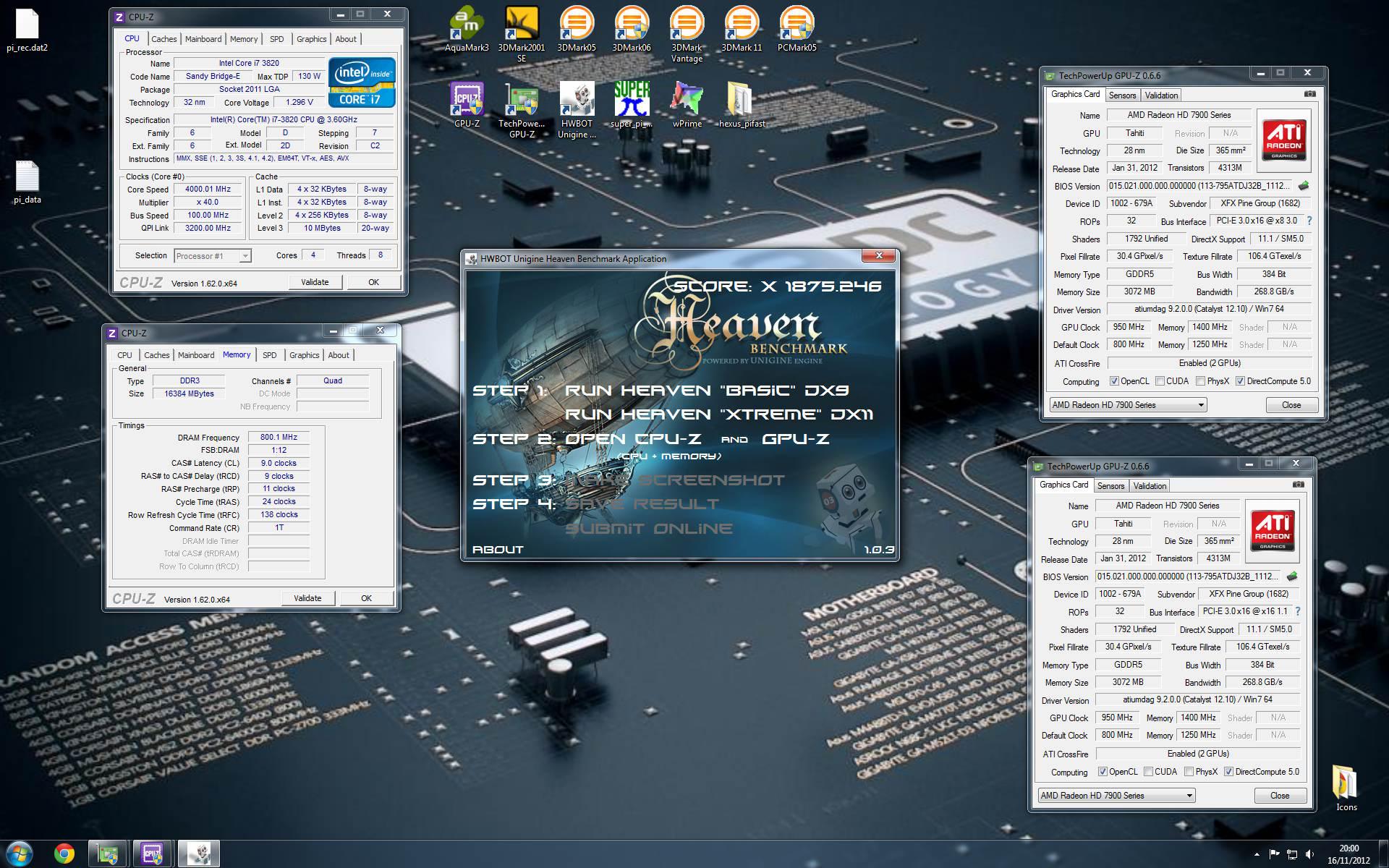Click bus interface help question mark in upper GPU-Z
This screenshot has width=1389, height=868.
(1309, 221)
